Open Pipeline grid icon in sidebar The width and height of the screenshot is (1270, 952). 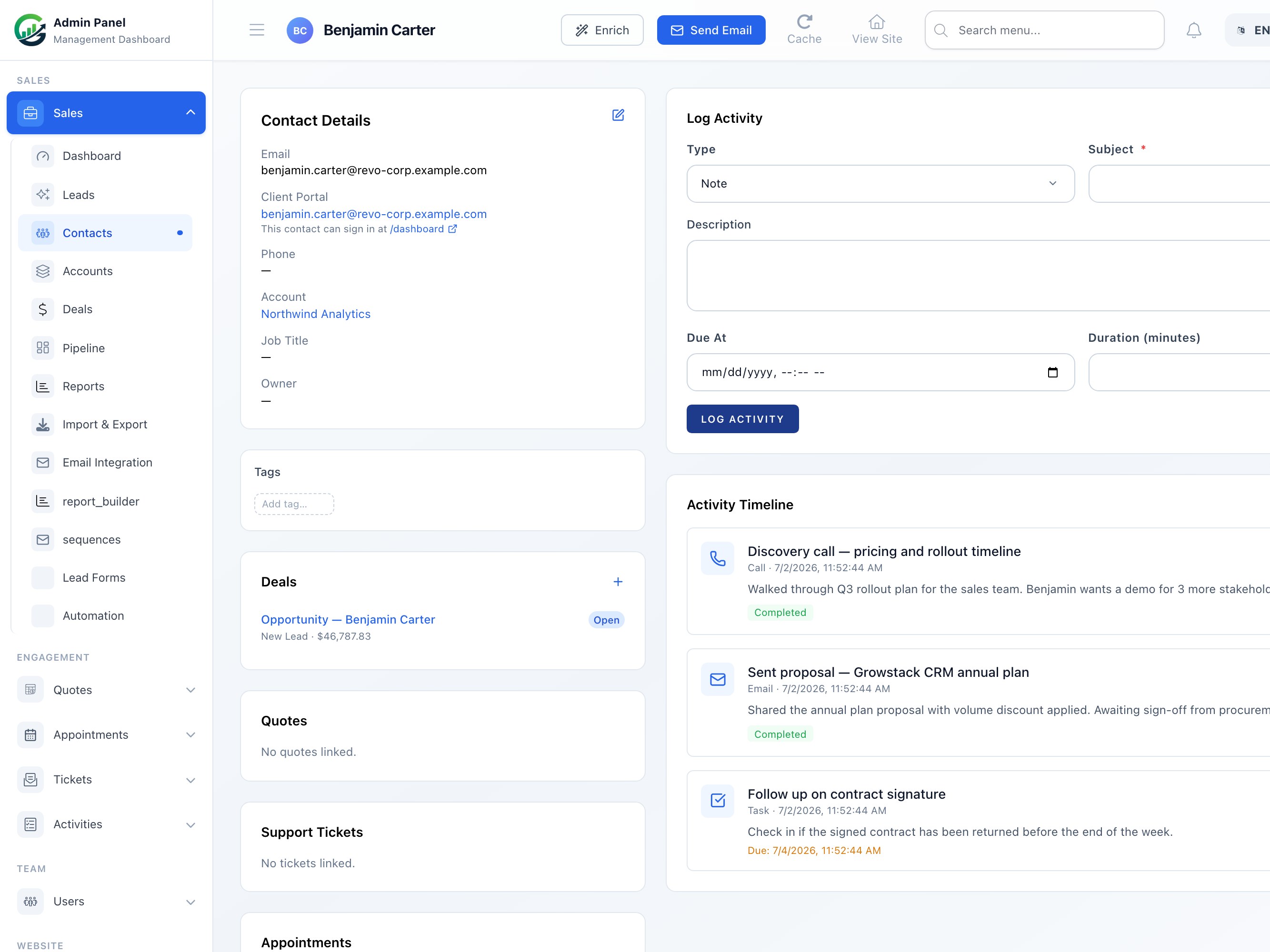[42, 348]
